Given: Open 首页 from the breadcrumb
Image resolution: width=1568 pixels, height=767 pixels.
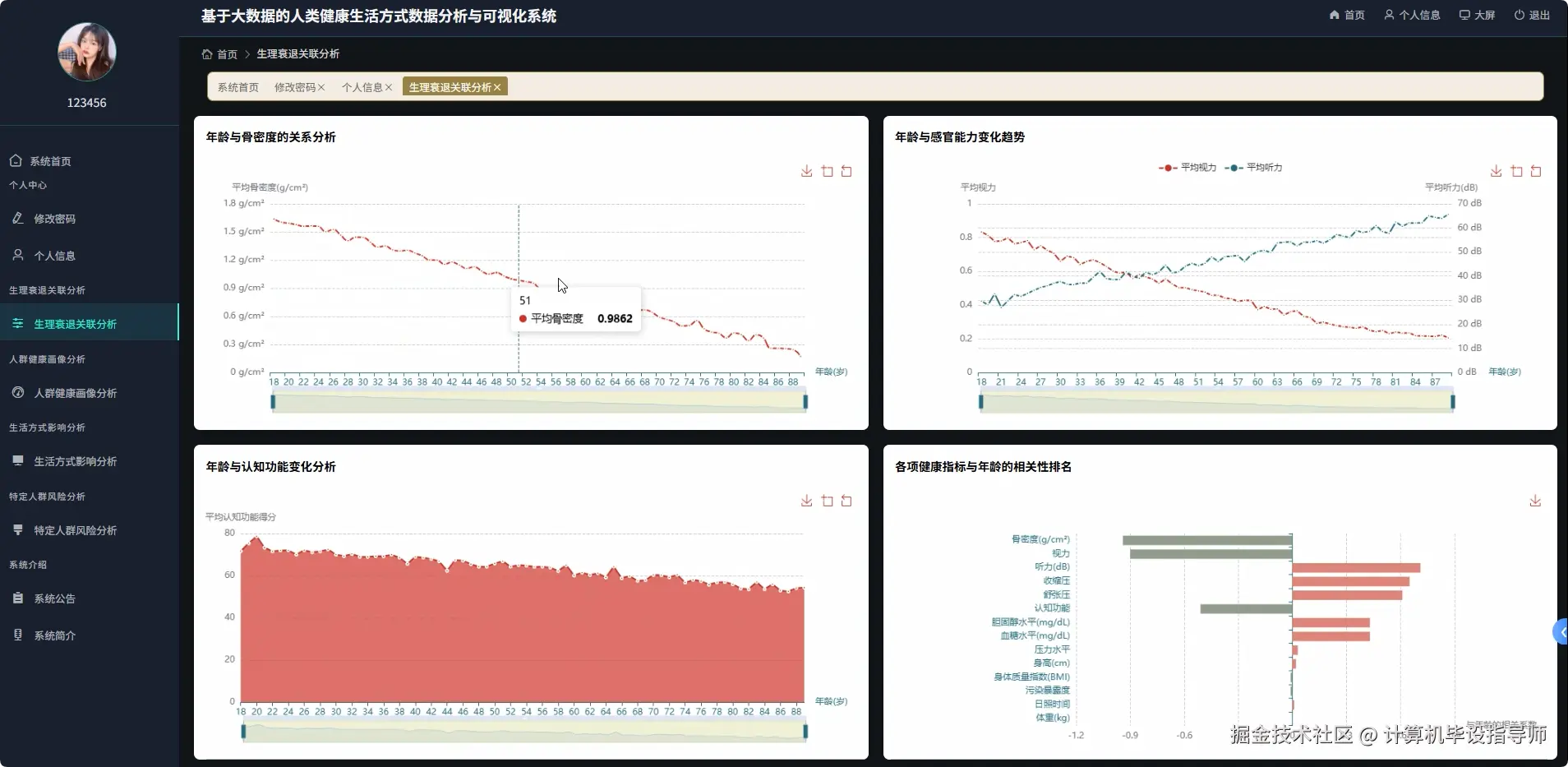Looking at the screenshot, I should pyautogui.click(x=226, y=53).
